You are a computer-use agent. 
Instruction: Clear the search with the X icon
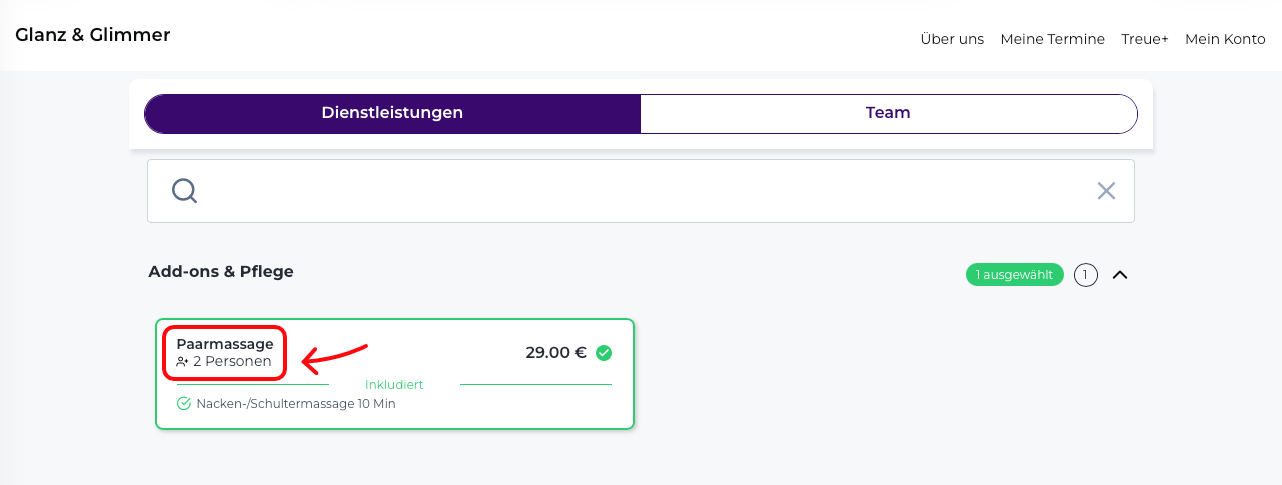click(x=1106, y=191)
